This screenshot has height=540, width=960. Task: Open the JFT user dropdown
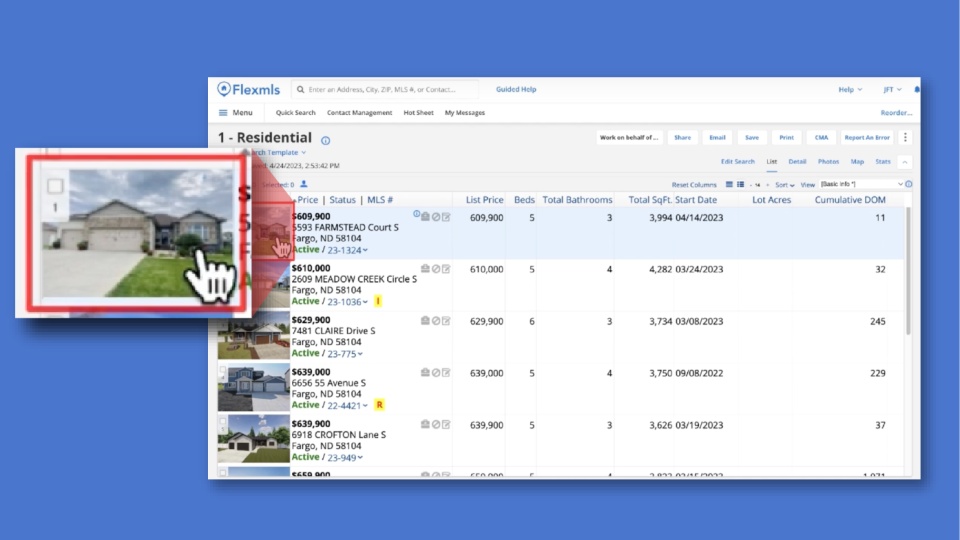click(x=892, y=89)
